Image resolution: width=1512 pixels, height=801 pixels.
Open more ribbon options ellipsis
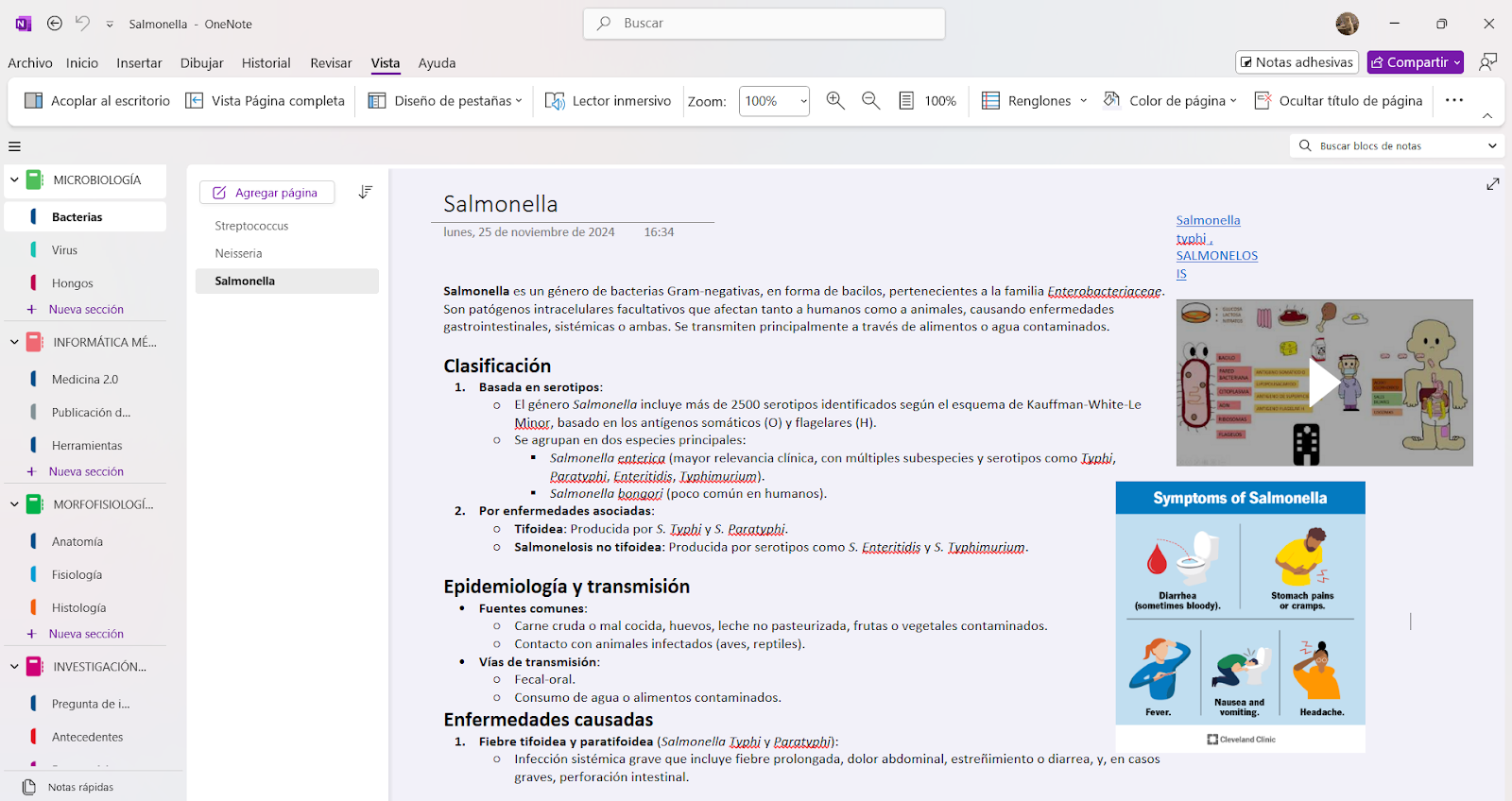pos(1454,100)
